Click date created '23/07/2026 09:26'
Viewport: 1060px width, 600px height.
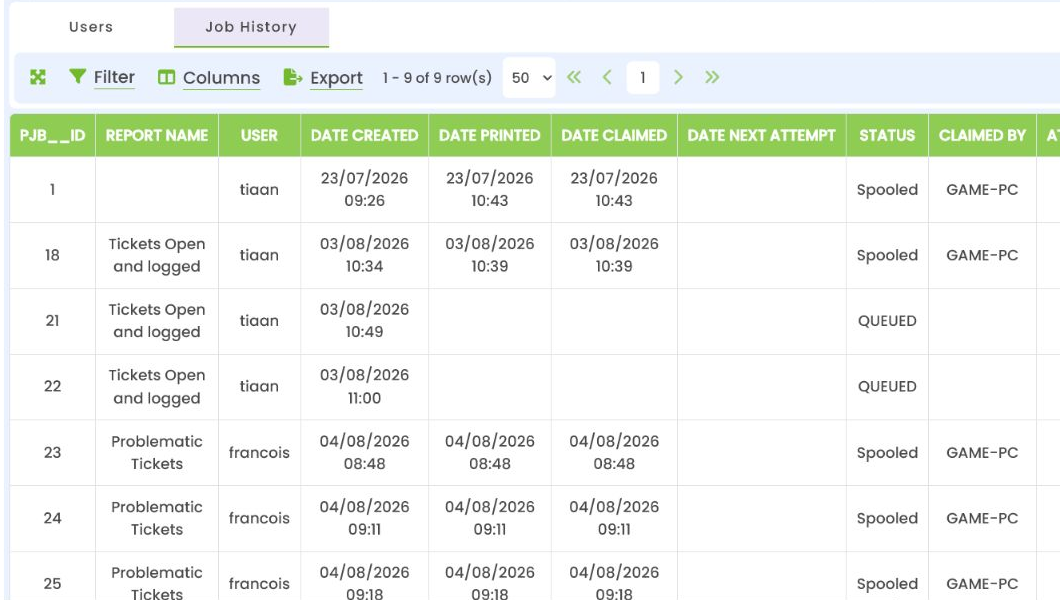click(x=364, y=189)
